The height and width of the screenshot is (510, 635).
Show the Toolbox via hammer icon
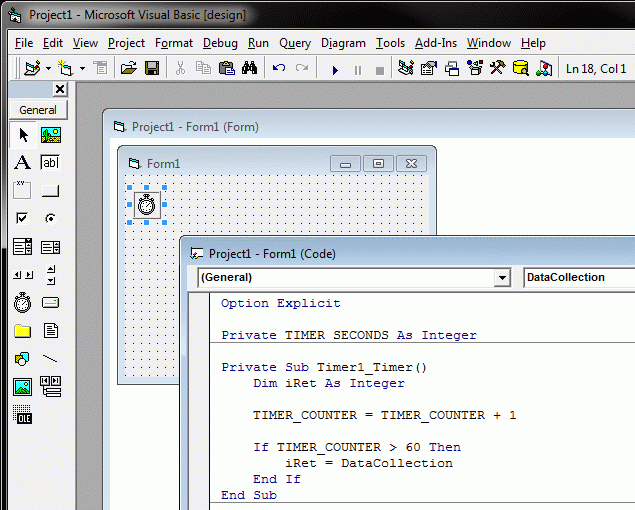(498, 68)
